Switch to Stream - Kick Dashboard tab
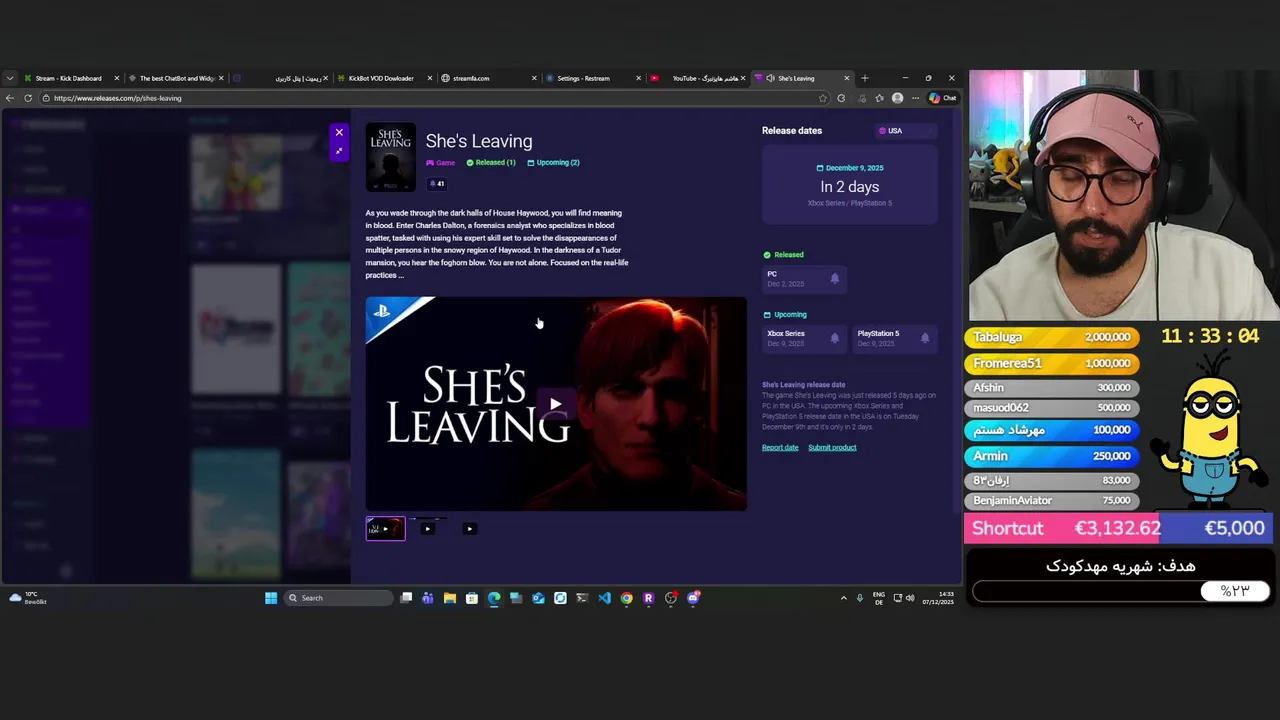 pos(68,78)
